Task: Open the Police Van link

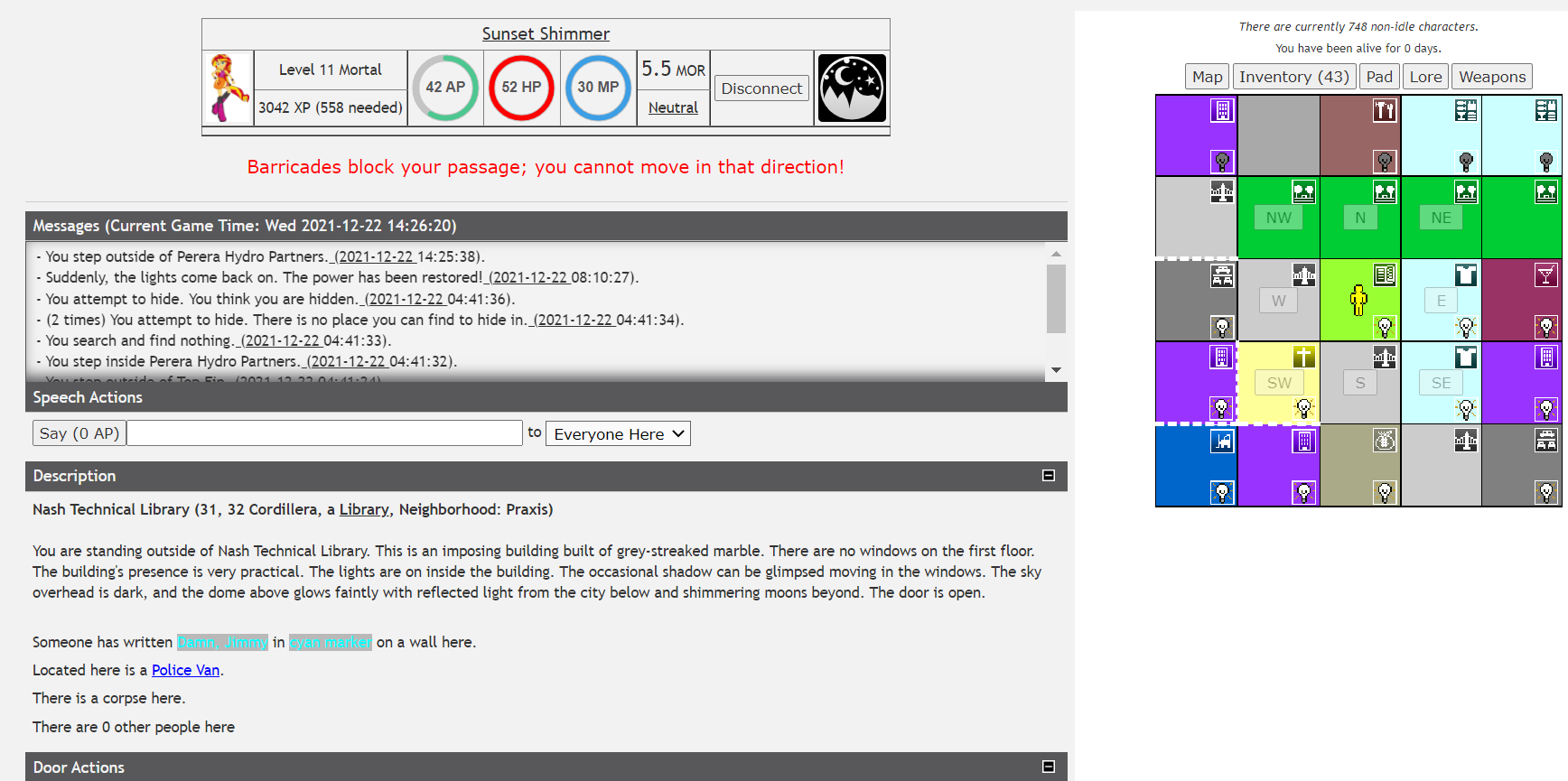Action: 185,670
